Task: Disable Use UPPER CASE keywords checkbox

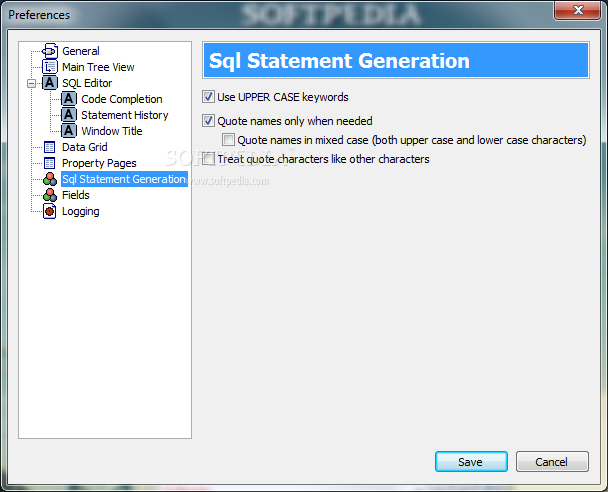Action: (x=208, y=97)
